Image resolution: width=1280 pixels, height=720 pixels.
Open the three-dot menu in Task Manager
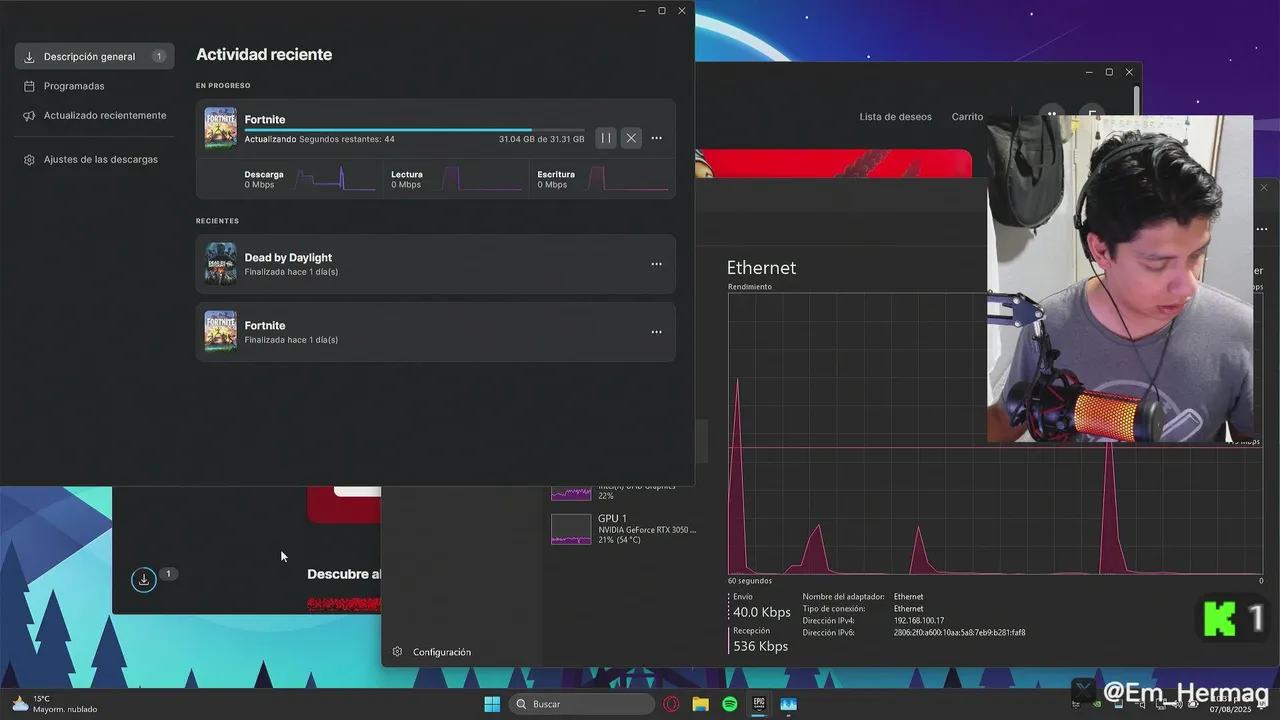pos(1262,229)
